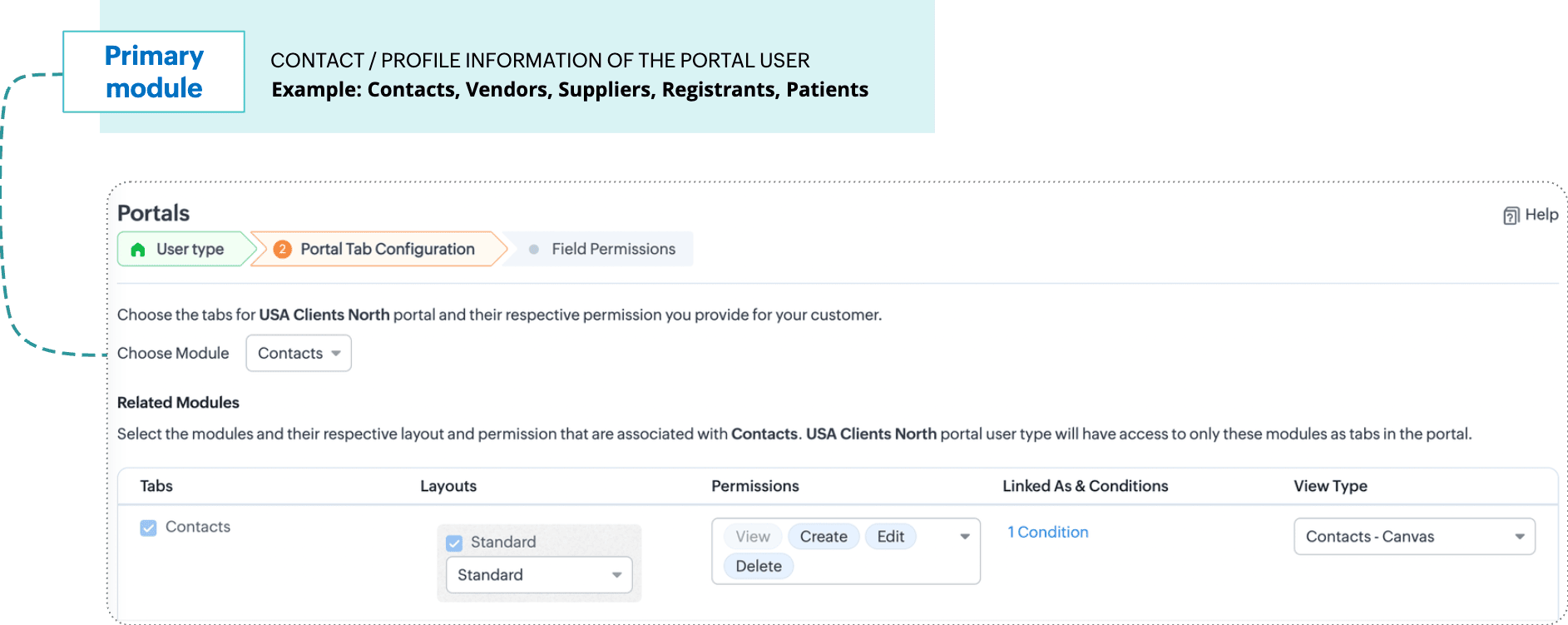The image size is (1568, 625).
Task: Open the Choose Module Contacts dropdown
Action: pos(299,353)
